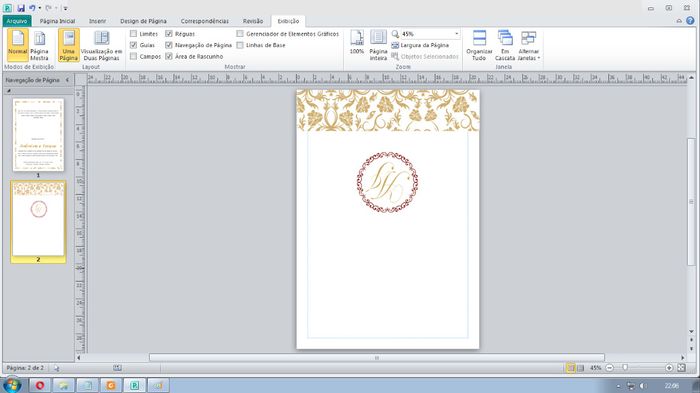Screen dimensions: 700x393
Task: Click the gold damask header pattern on page
Action: pos(388,110)
